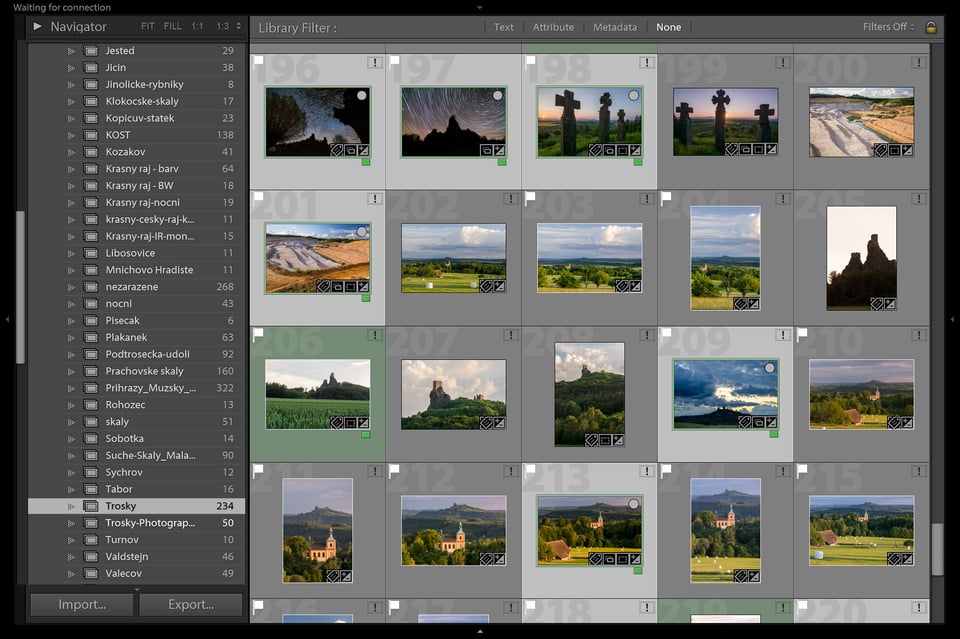Click the keyword tag badge on photo 198
The width and height of the screenshot is (960, 639).
(595, 150)
